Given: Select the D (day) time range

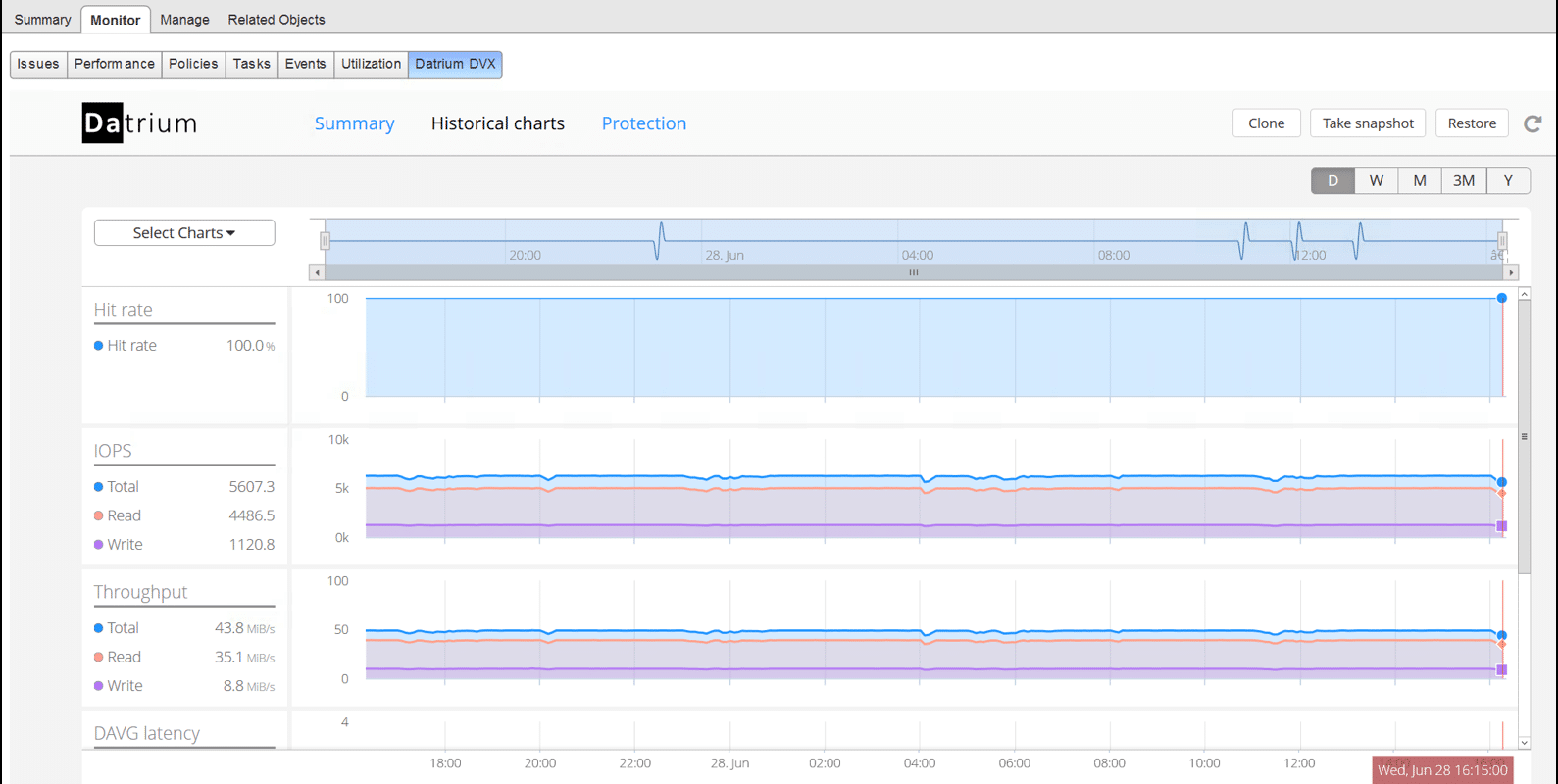Looking at the screenshot, I should coord(1332,180).
